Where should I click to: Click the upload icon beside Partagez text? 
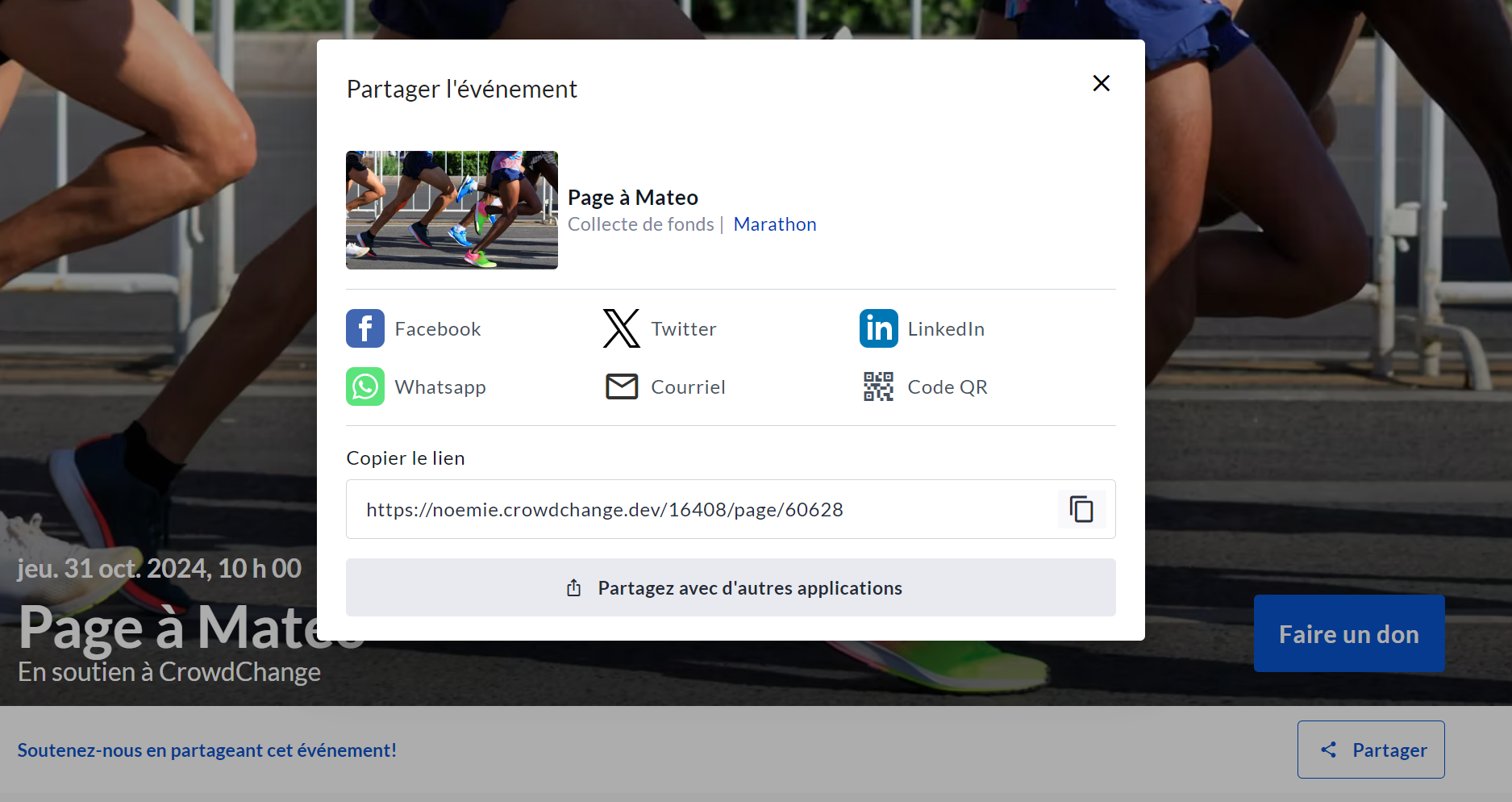click(x=573, y=588)
